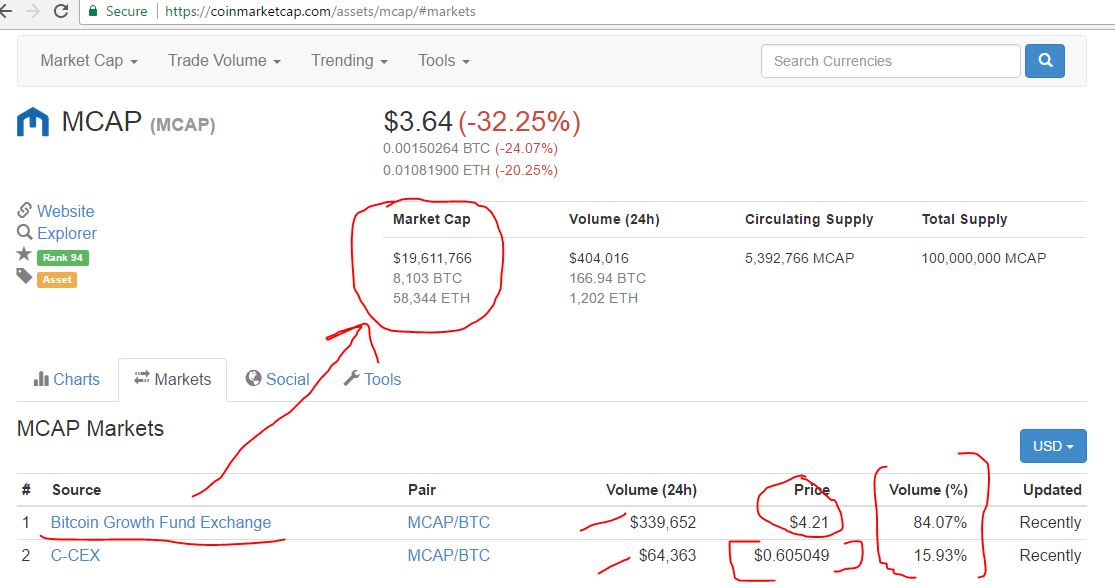Click the wrench icon on Tools tab

click(x=351, y=378)
